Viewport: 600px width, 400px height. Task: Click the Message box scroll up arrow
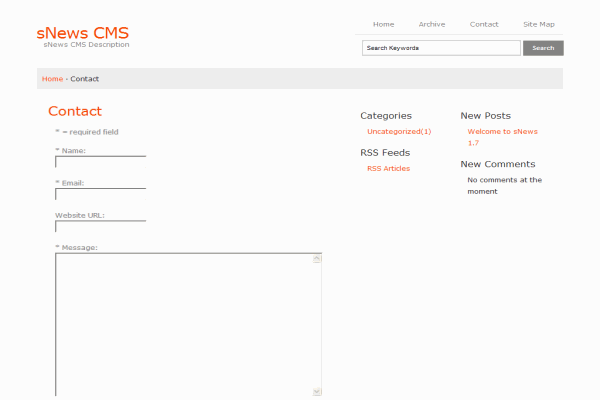click(x=317, y=258)
